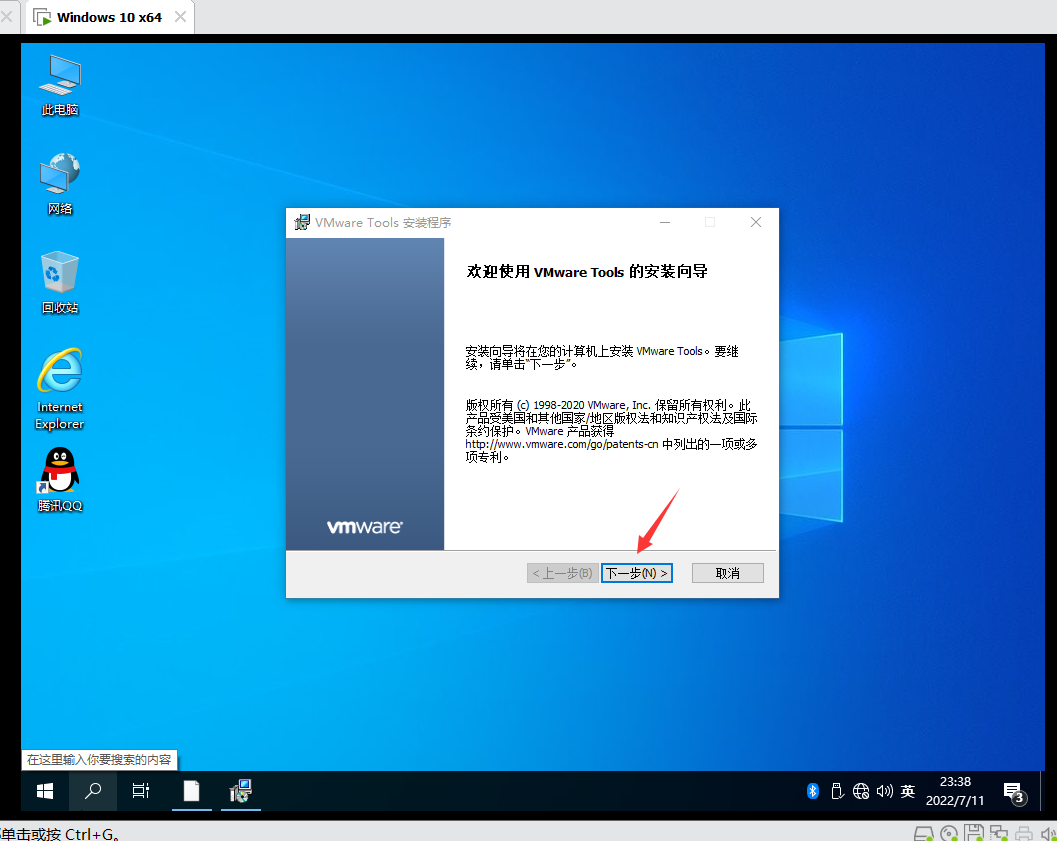Click the 下一步(N) button in the installer
The height and width of the screenshot is (841, 1057).
pos(636,573)
